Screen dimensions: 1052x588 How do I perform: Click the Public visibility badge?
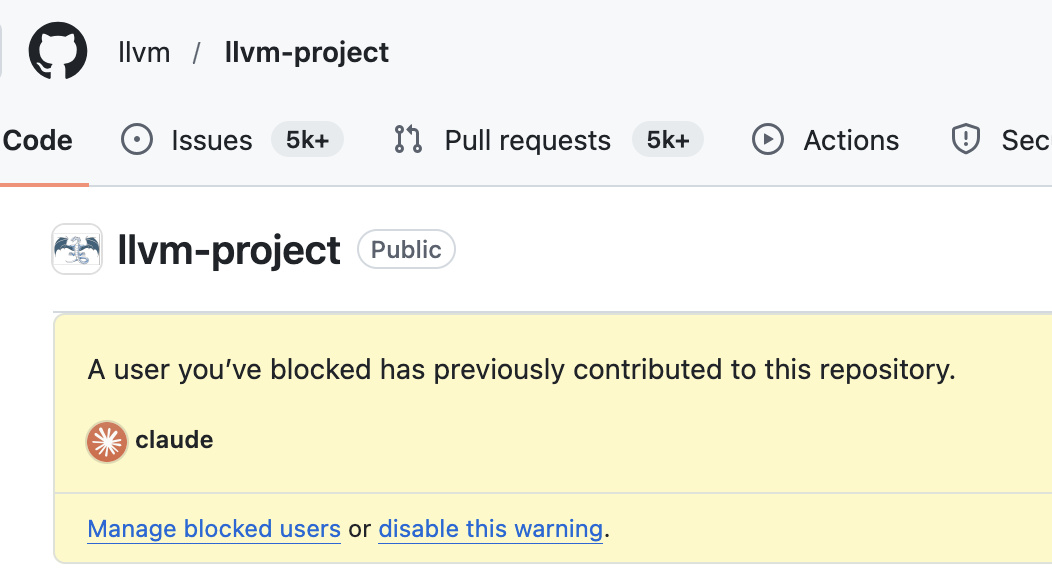click(x=406, y=249)
